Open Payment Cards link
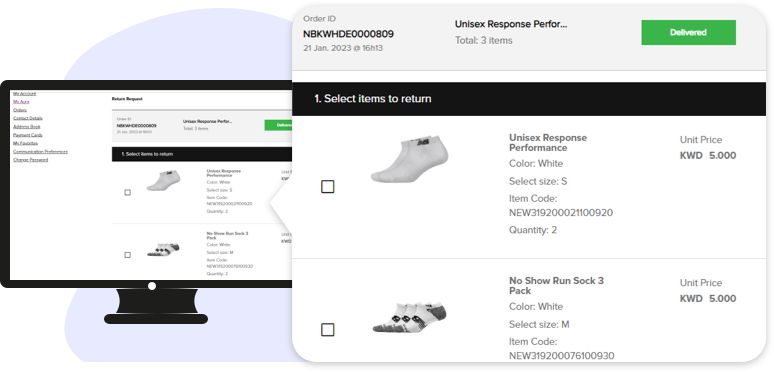This screenshot has height=372, width=774. 28,135
